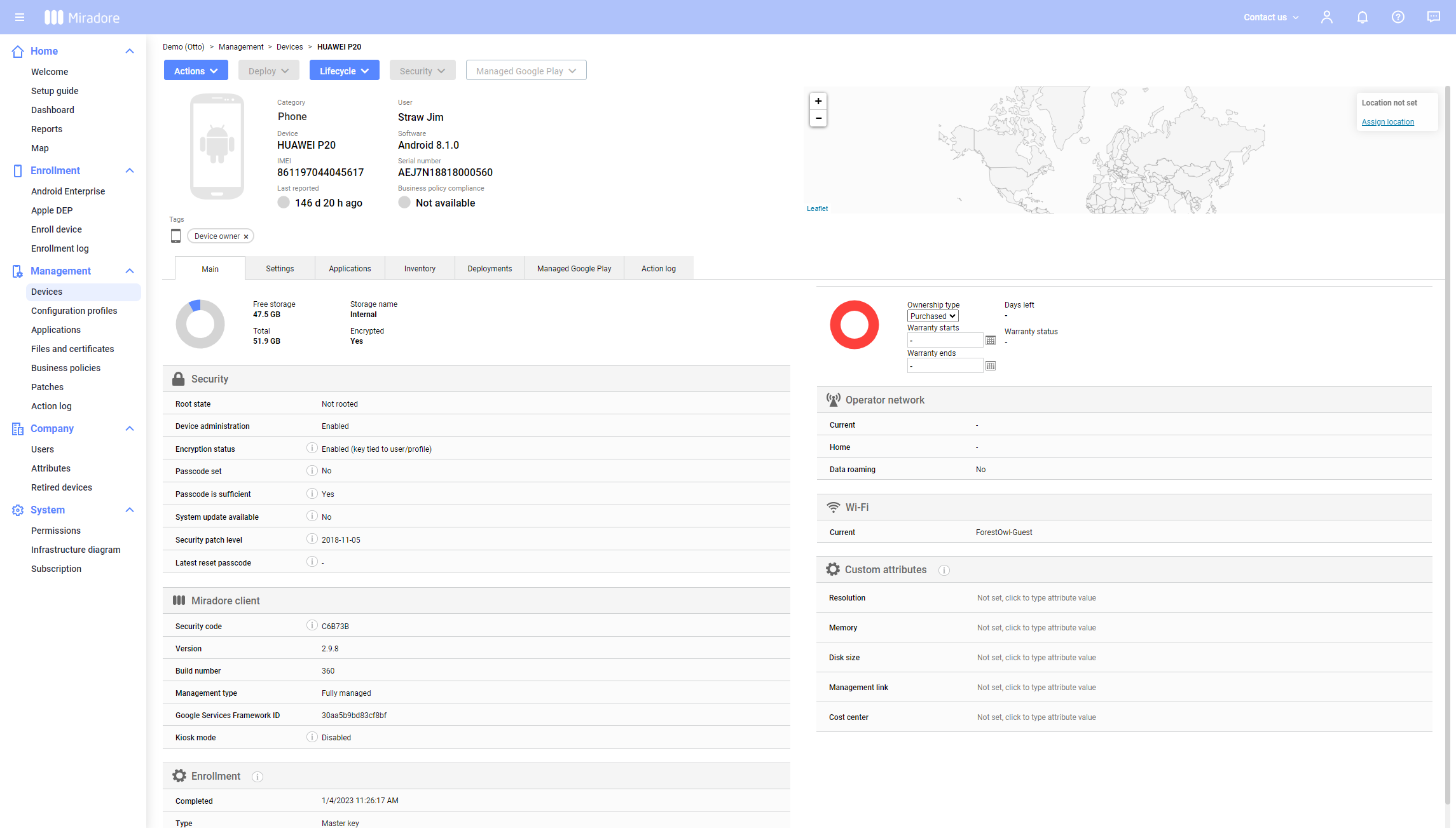Open the chat feedback icon

pos(1433,17)
